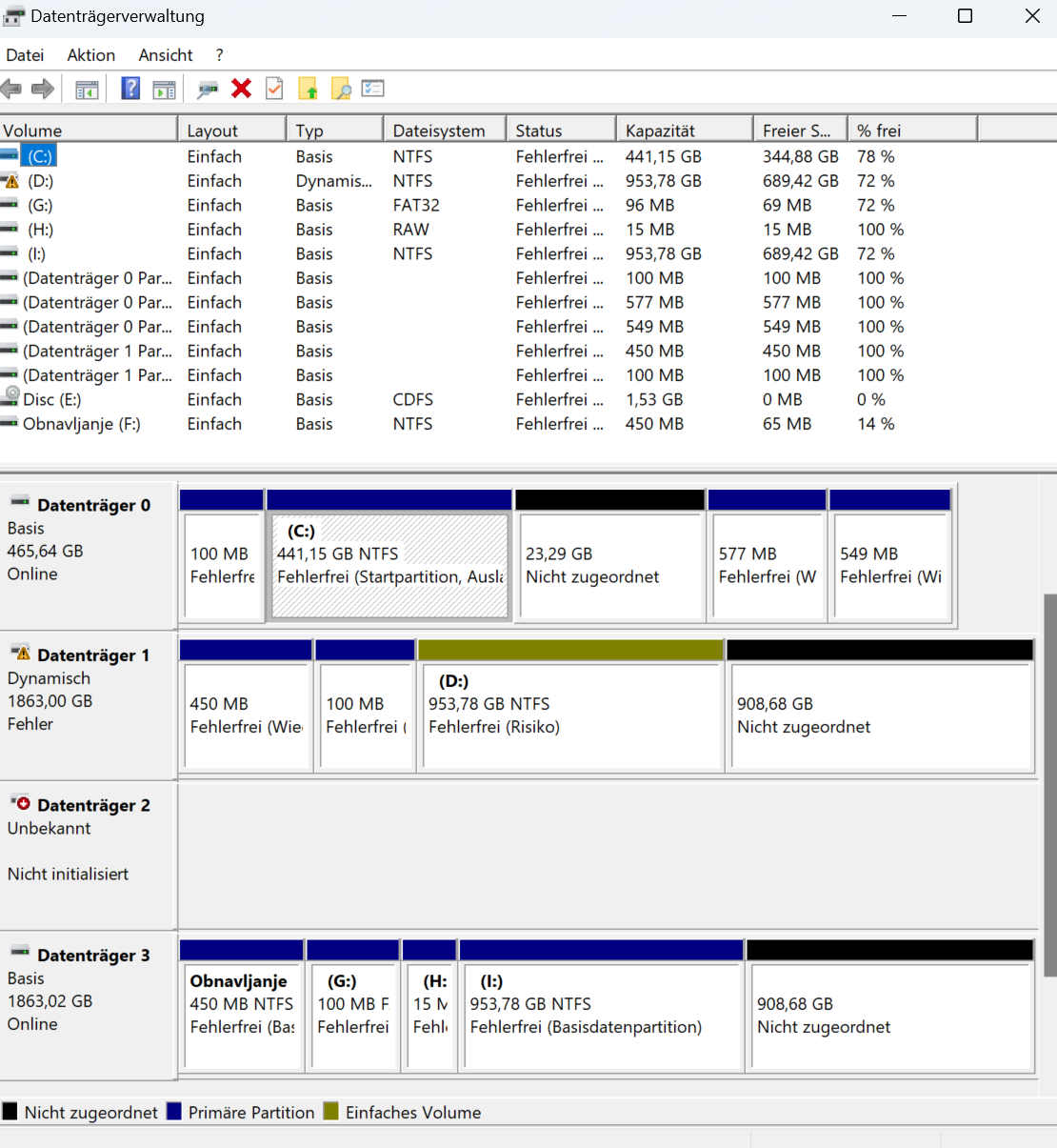This screenshot has width=1057, height=1148.
Task: Select the 908,68 GB unallocated space on Datenträger 1
Action: [880, 706]
